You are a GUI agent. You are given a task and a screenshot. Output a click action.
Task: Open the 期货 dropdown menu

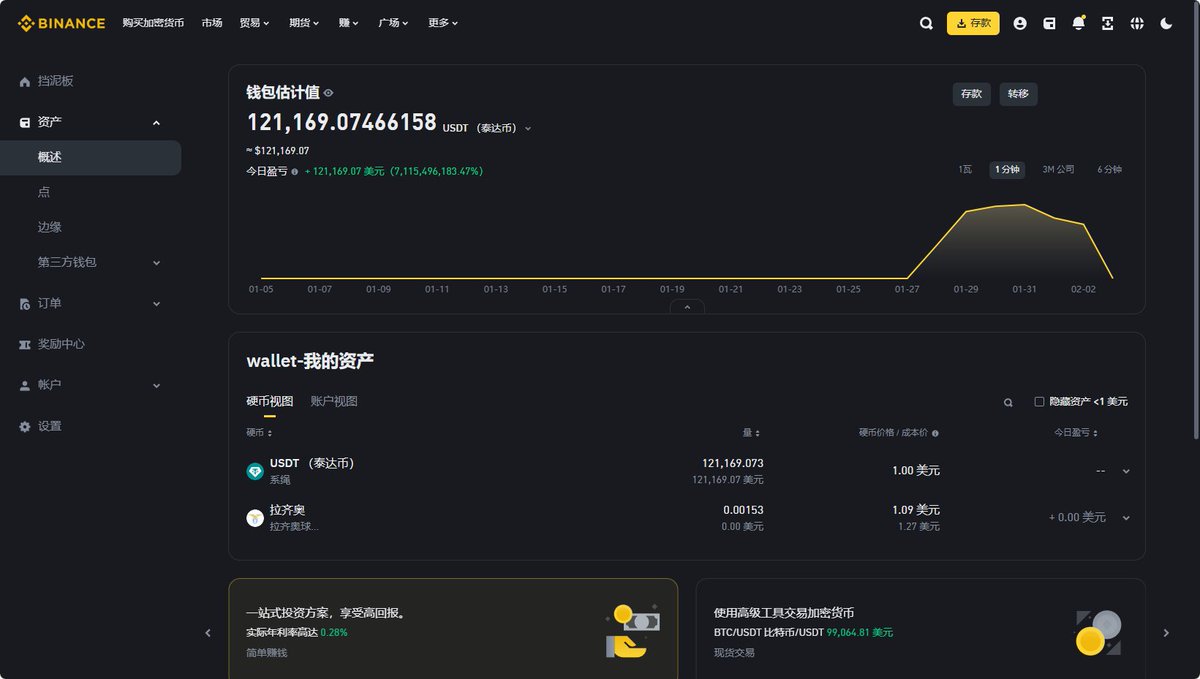[x=304, y=23]
